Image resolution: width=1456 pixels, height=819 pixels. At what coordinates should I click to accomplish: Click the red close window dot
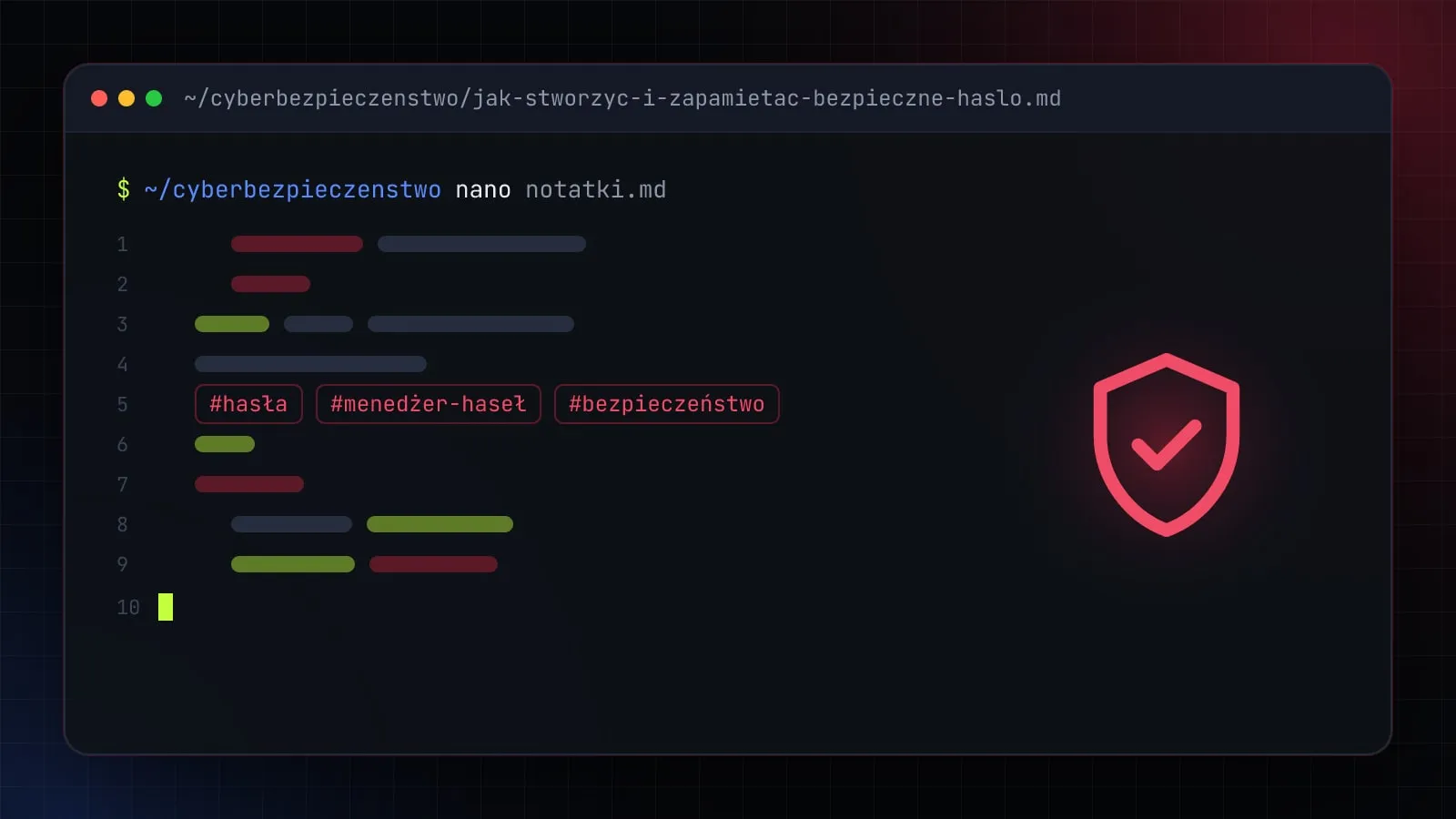click(99, 98)
